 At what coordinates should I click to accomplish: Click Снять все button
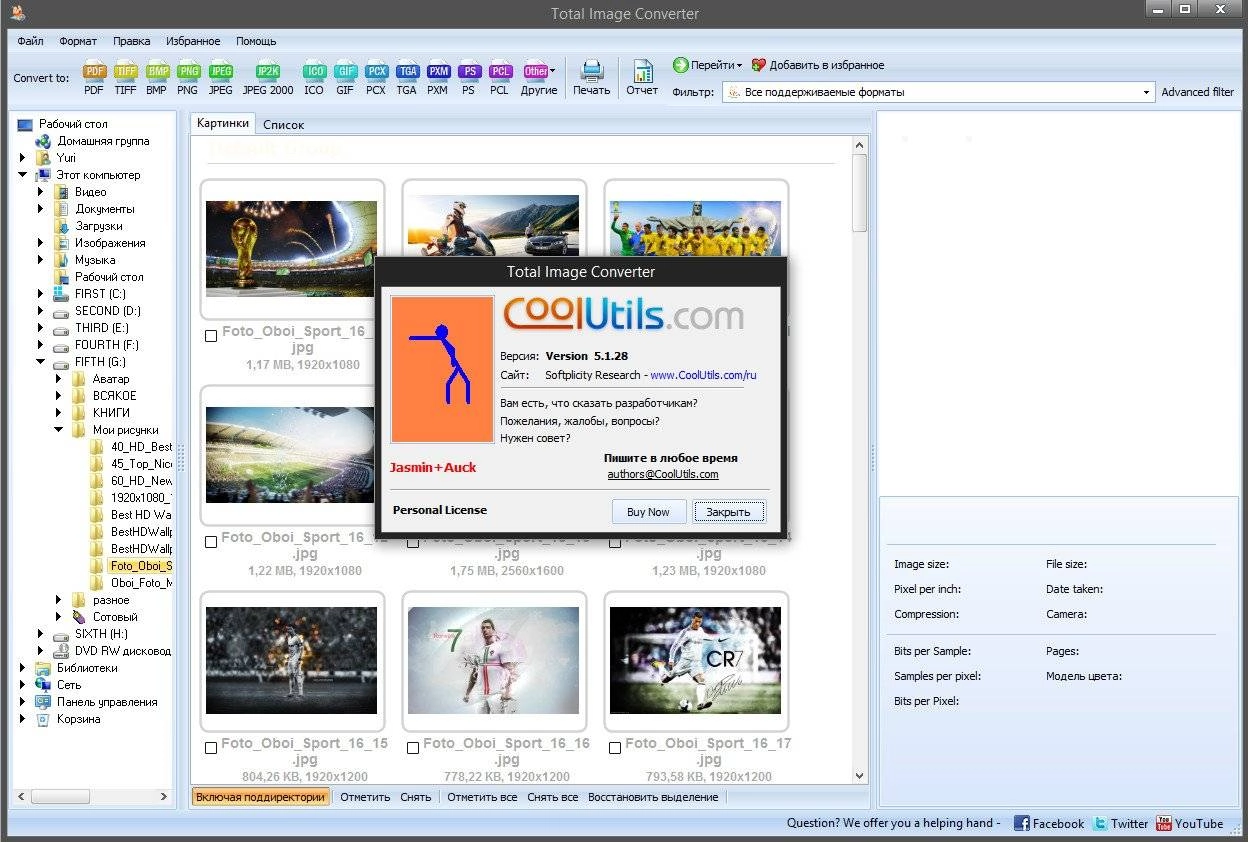click(x=553, y=797)
